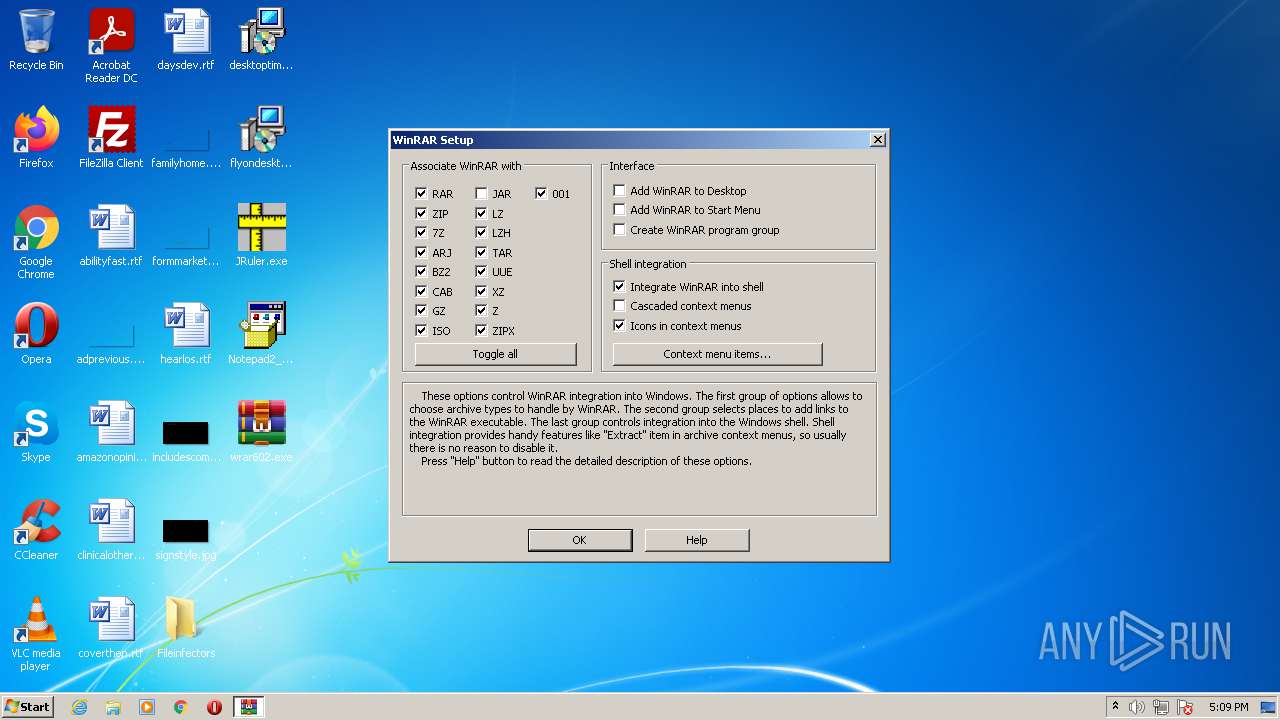Open Google Chrome desktop shortcut
This screenshot has height=720, width=1280.
pyautogui.click(x=36, y=242)
